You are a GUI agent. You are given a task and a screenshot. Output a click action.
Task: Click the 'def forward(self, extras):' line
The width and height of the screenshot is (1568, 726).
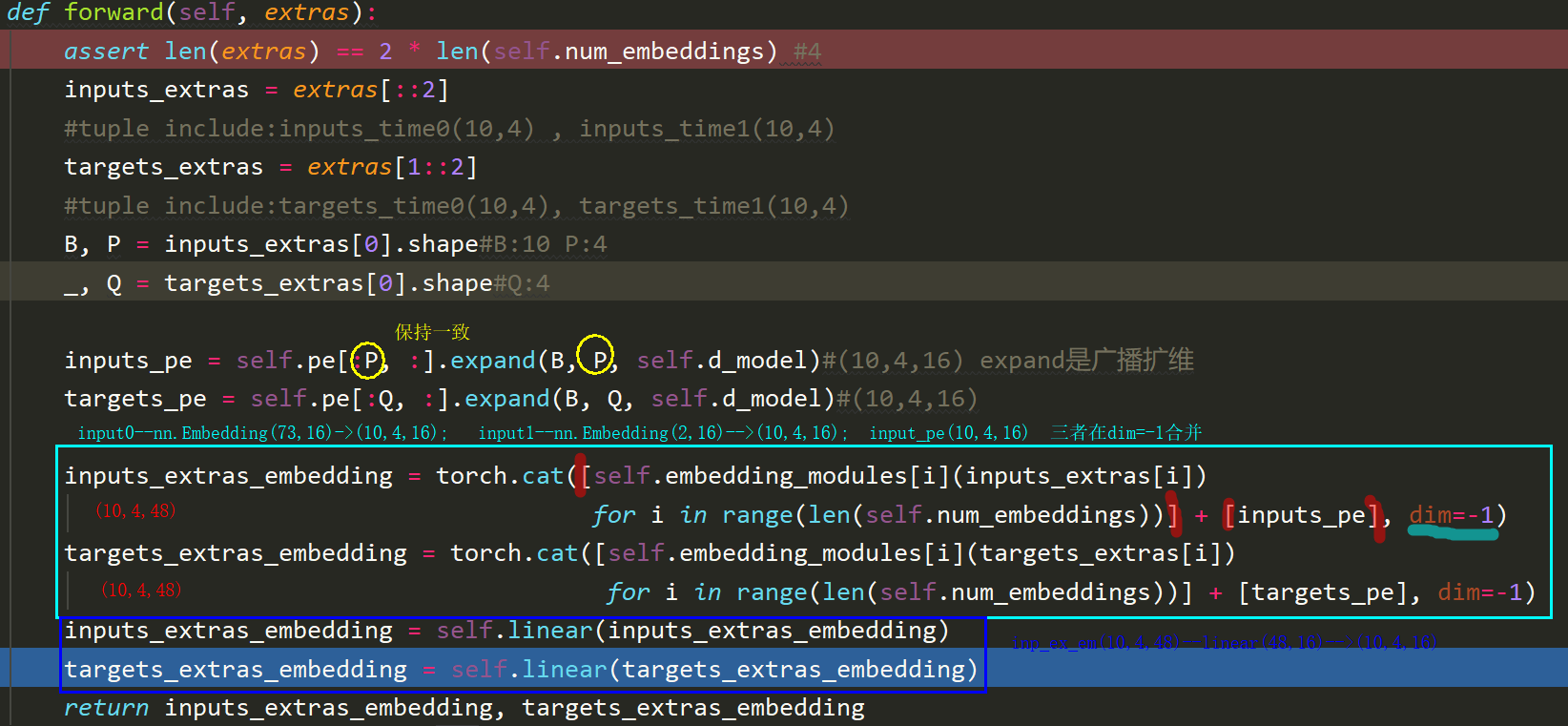(192, 12)
